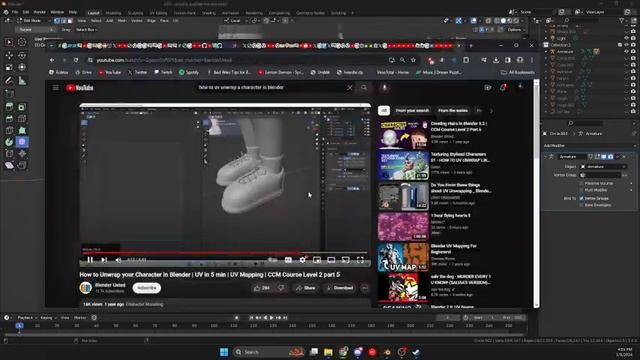Image resolution: width=640 pixels, height=360 pixels.
Task: Switch to the UV Editing workspace tab
Action: click(158, 13)
